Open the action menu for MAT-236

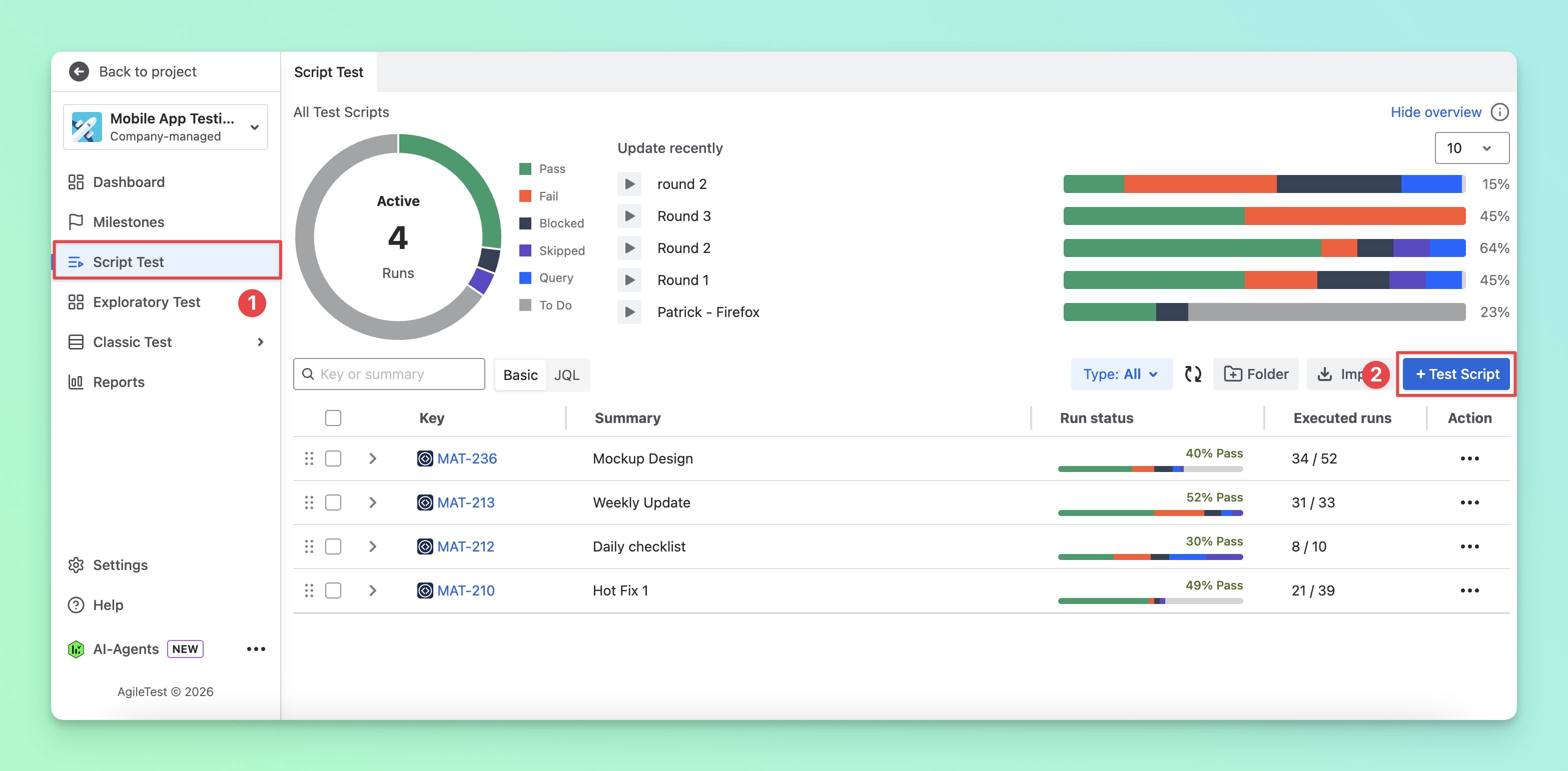(1469, 458)
